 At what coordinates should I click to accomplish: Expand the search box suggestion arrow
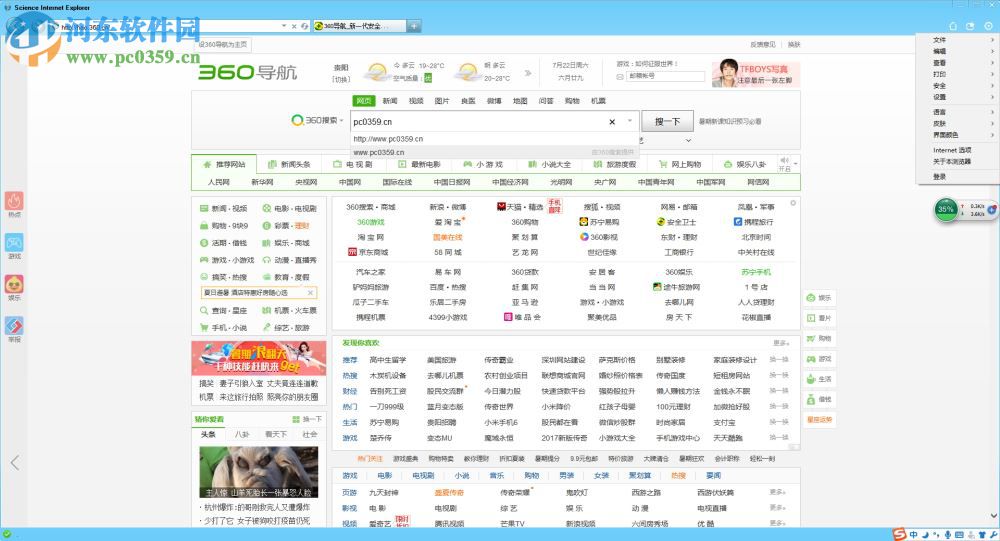(x=629, y=121)
